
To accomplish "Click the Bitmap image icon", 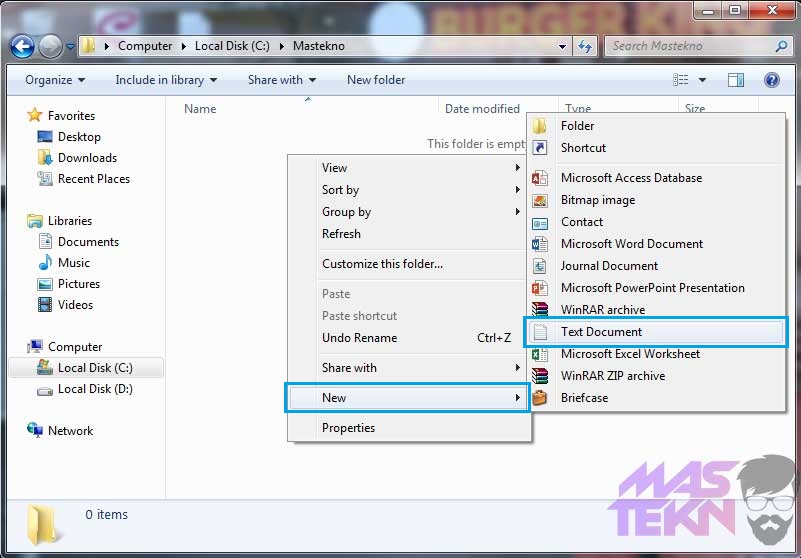I will coord(539,200).
